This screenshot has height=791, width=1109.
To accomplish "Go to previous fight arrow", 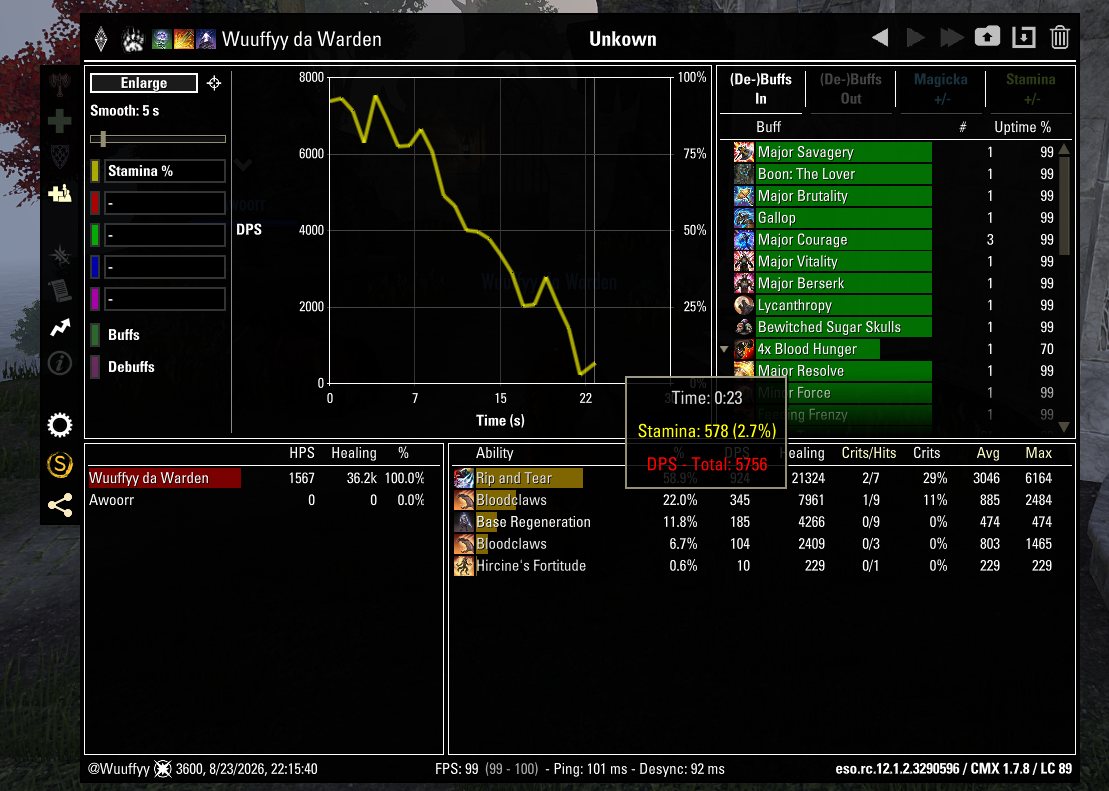I will (x=880, y=37).
